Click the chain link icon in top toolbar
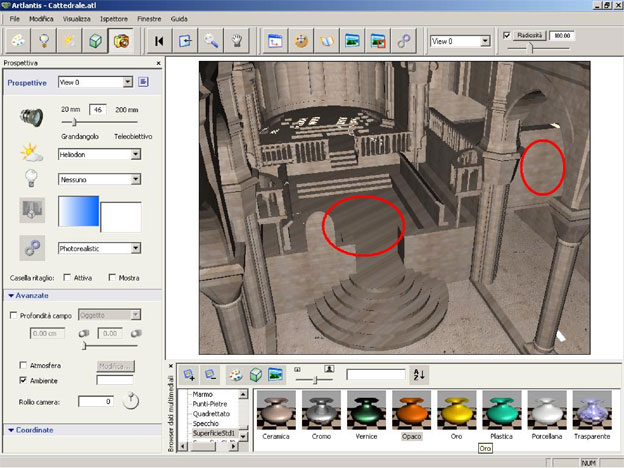Viewport: 624px width, 468px height. 403,41
